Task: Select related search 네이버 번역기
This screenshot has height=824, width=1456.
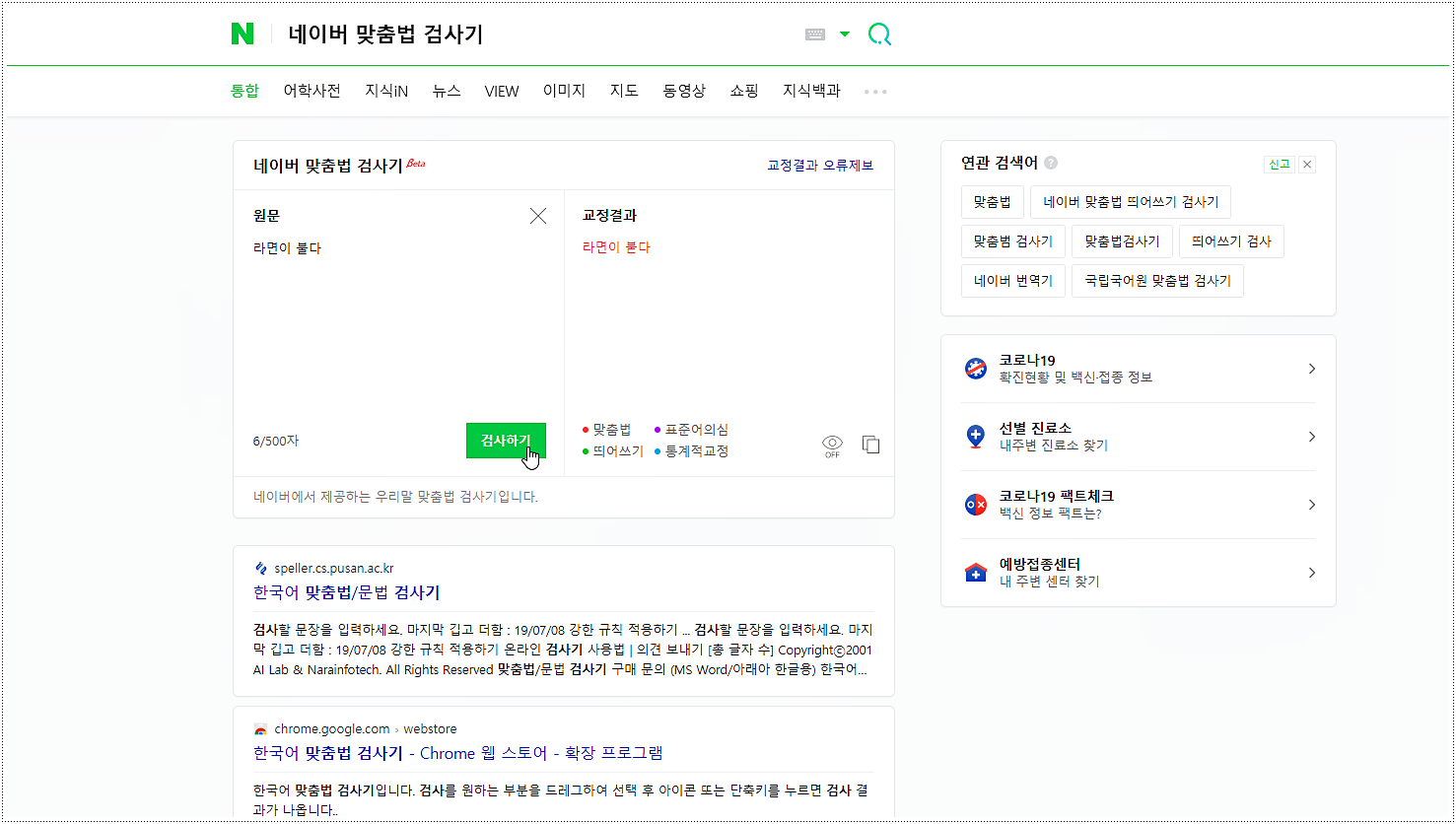Action: (x=1013, y=281)
